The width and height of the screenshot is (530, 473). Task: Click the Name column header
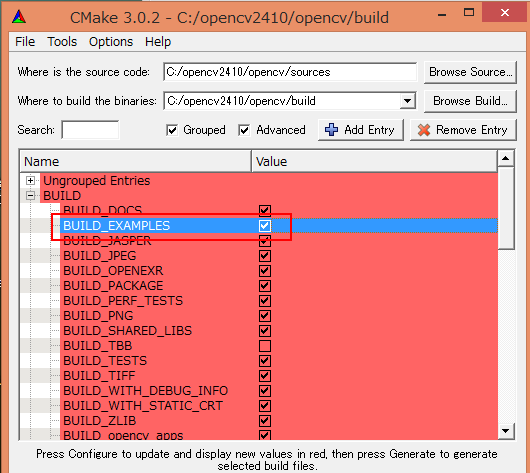click(x=136, y=162)
